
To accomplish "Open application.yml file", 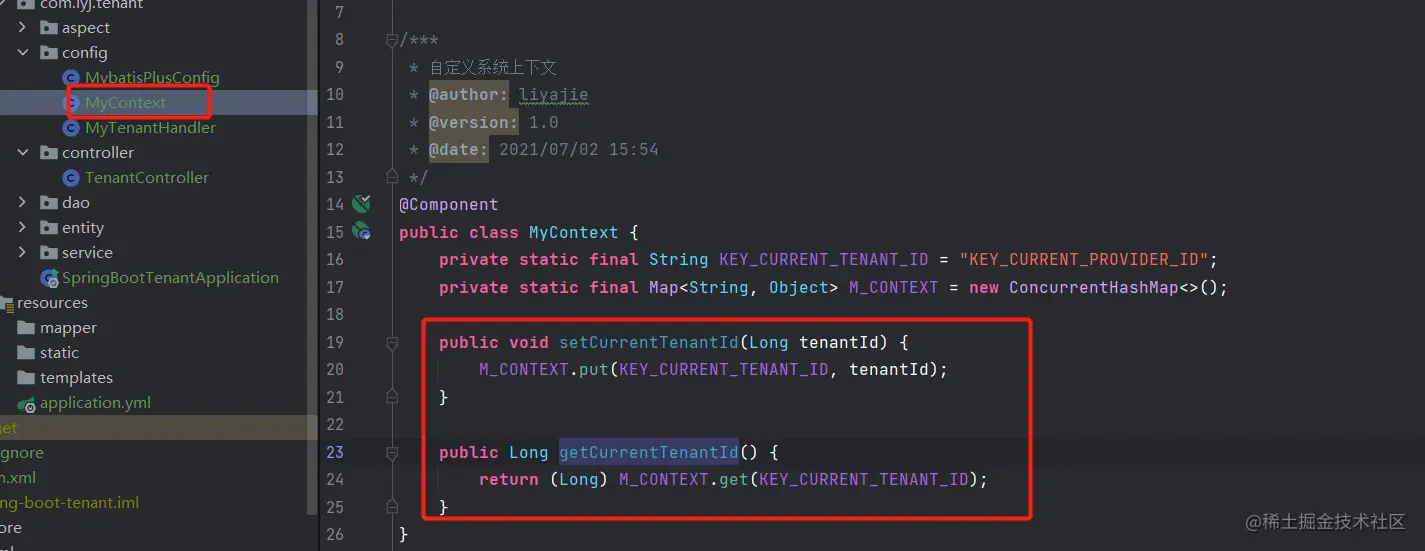I will [x=95, y=403].
